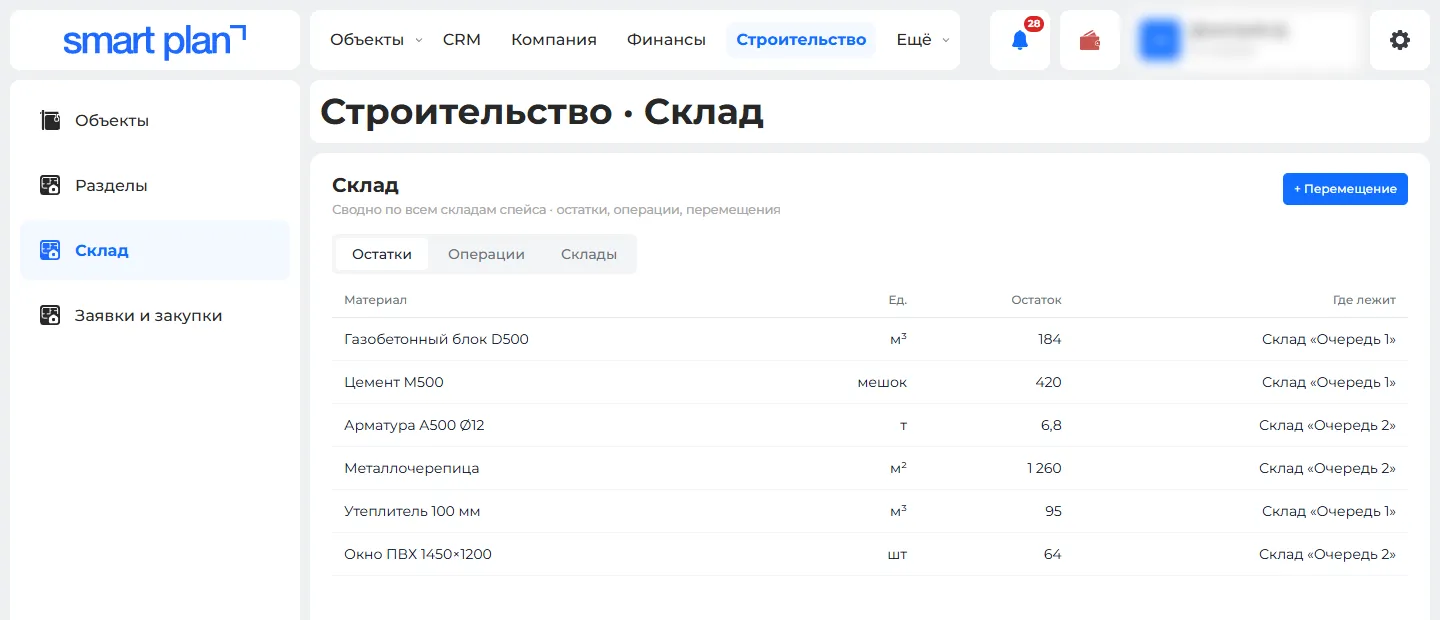Image resolution: width=1440 pixels, height=620 pixels.
Task: Click the 95 balance value
Action: [1053, 511]
